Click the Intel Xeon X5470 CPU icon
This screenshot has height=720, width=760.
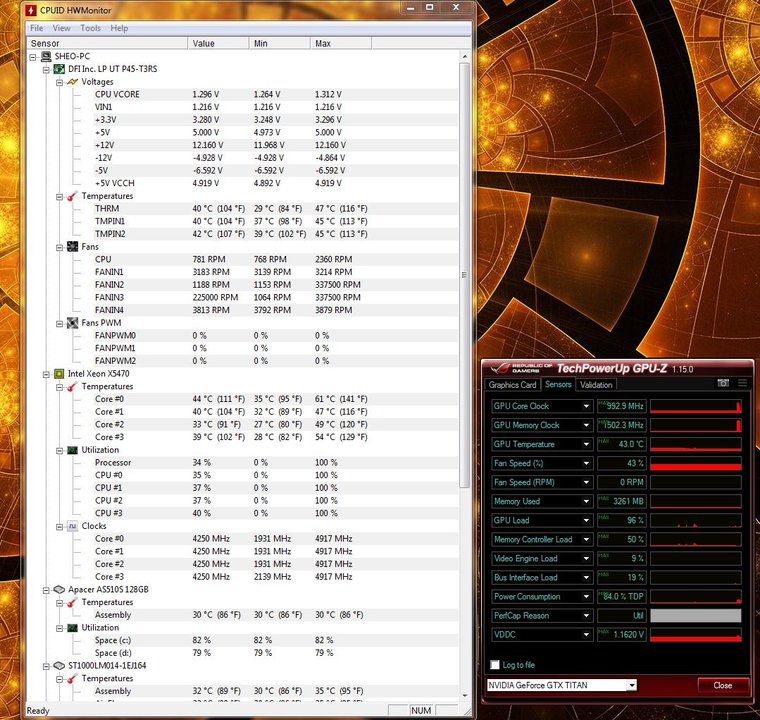(59, 374)
